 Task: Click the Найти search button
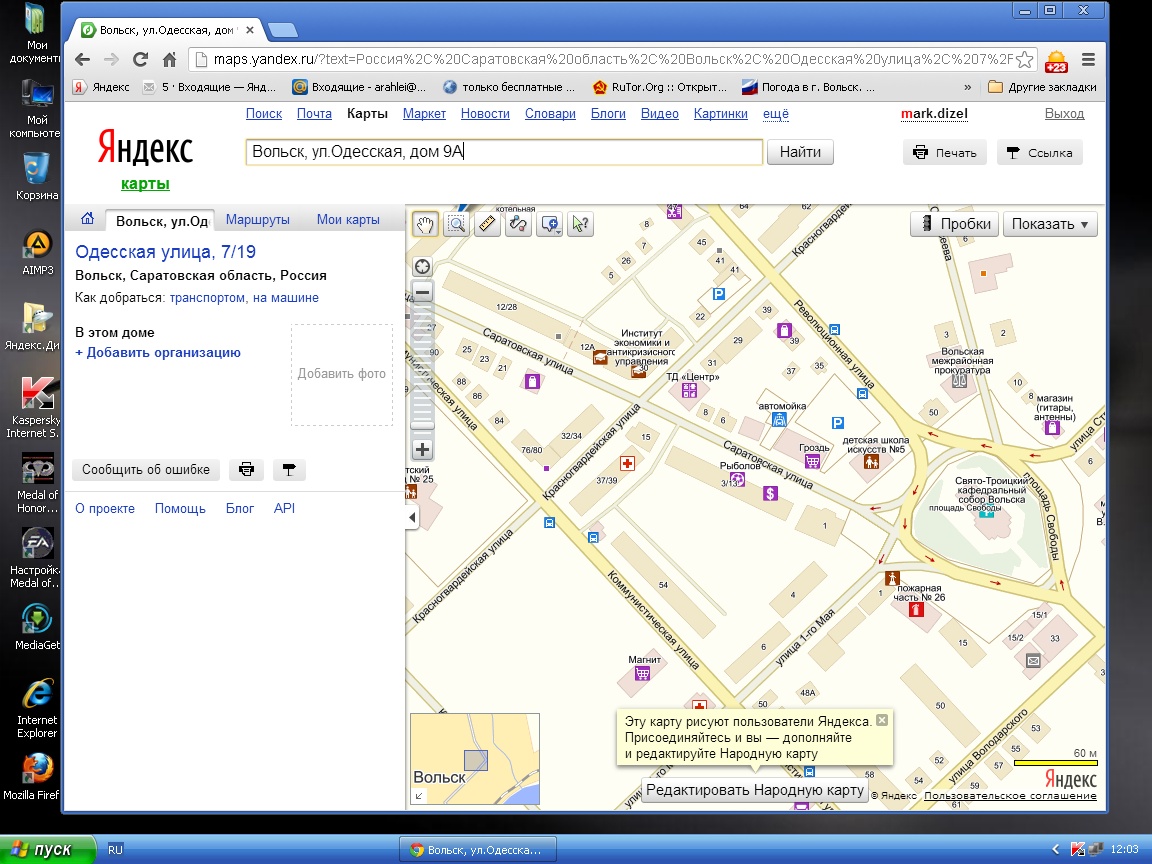tap(800, 152)
